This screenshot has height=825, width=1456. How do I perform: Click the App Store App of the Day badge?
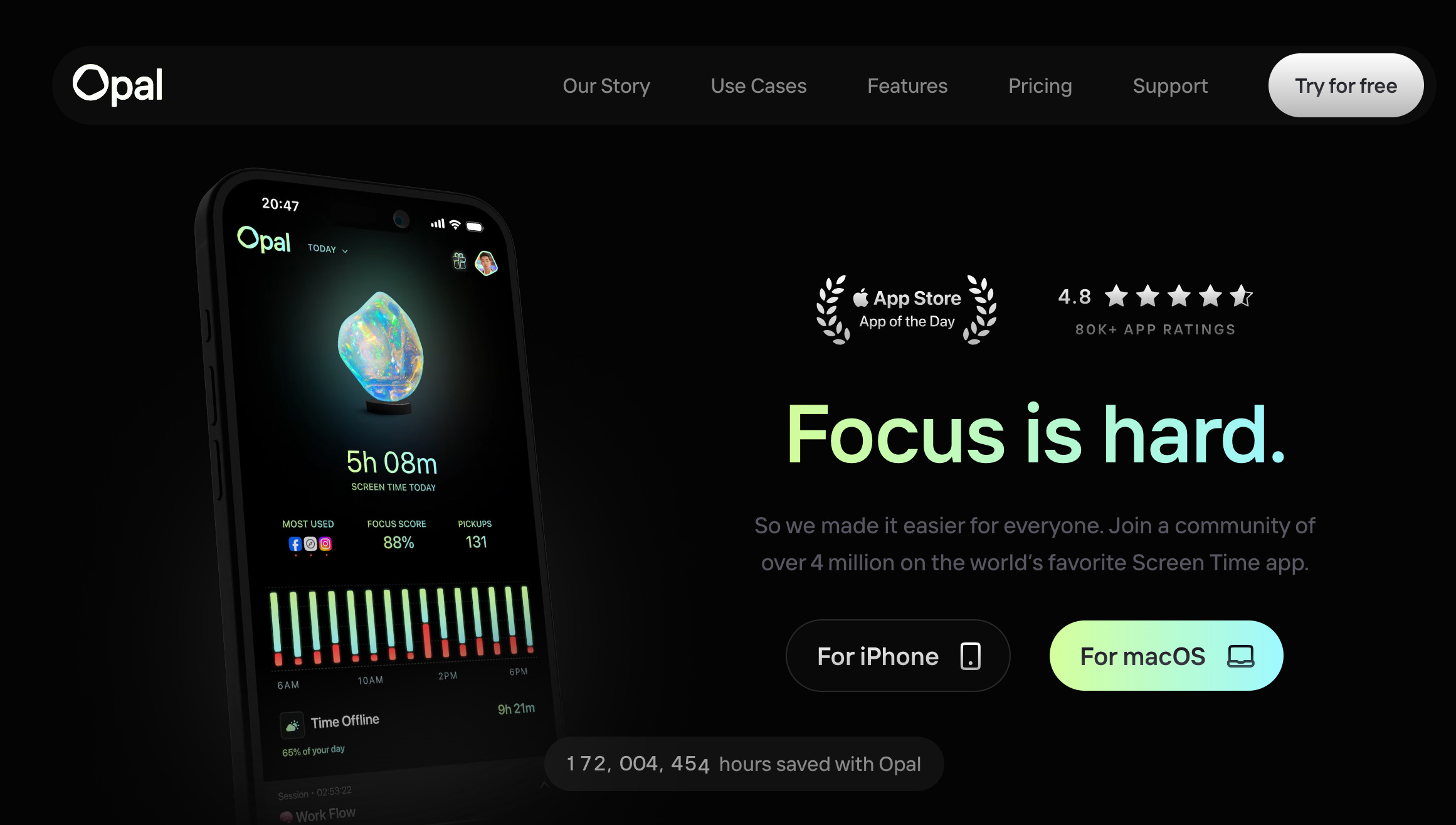(907, 309)
